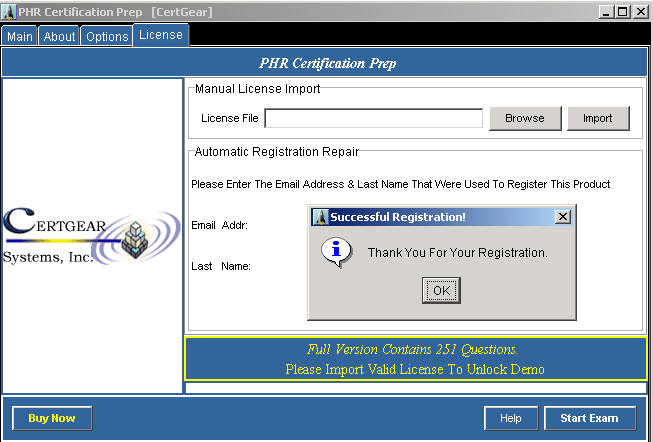This screenshot has height=442, width=653.
Task: Open the About tab
Action: coord(59,36)
